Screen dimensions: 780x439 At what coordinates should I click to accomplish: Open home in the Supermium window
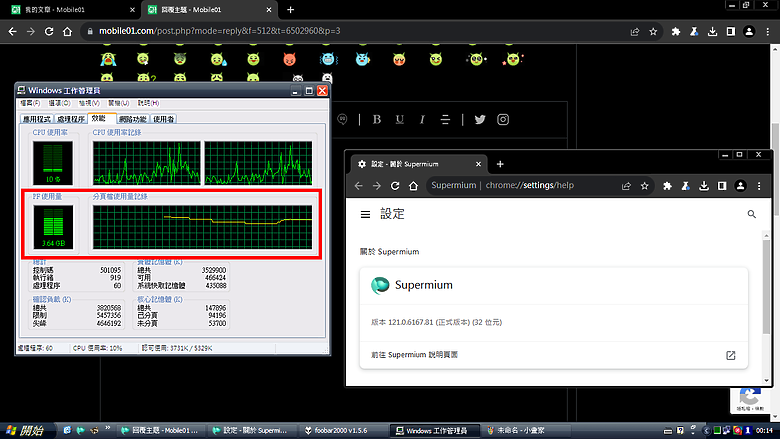point(413,185)
